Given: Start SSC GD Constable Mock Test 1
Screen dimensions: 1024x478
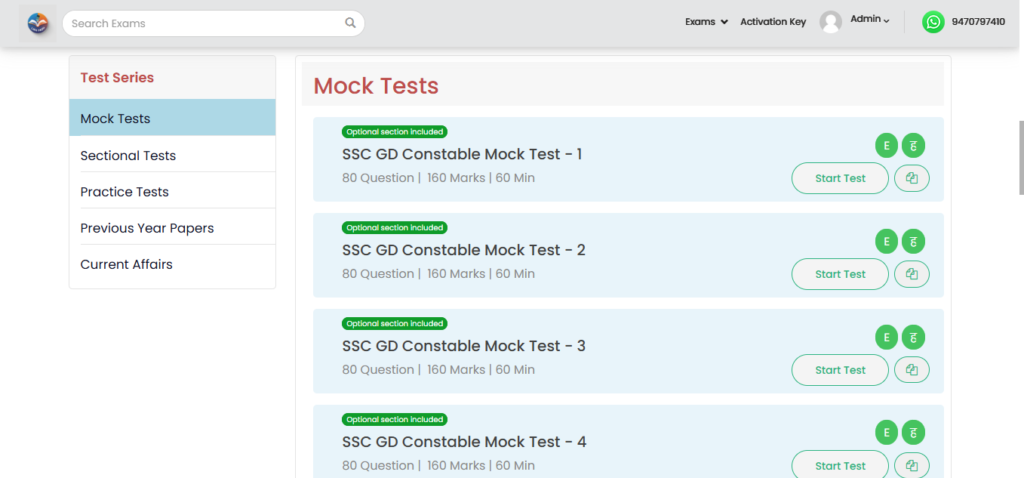Looking at the screenshot, I should pyautogui.click(x=839, y=178).
